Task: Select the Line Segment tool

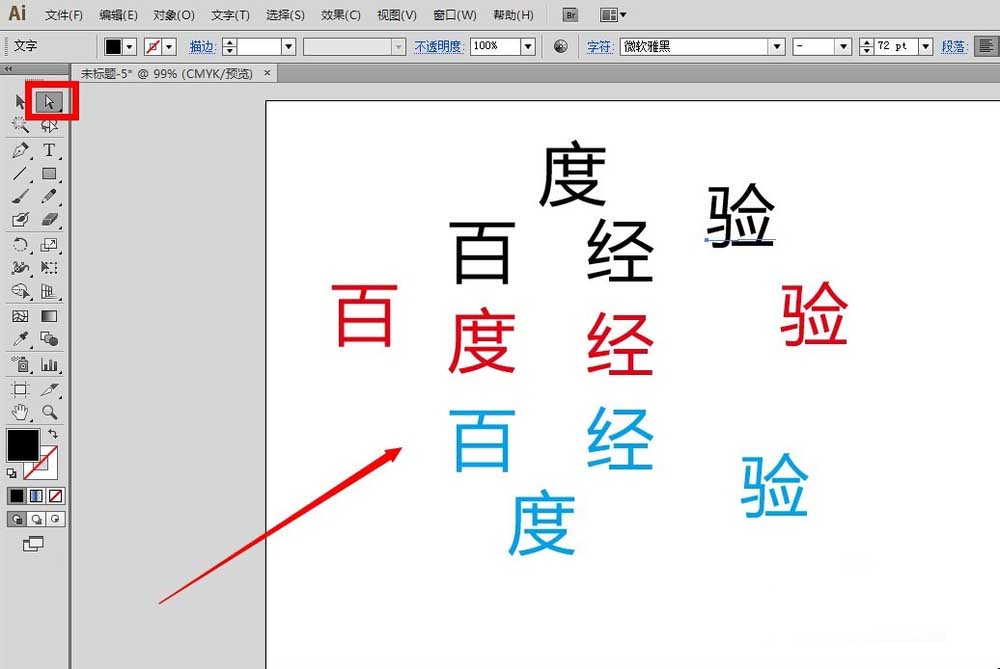Action: pyautogui.click(x=20, y=173)
